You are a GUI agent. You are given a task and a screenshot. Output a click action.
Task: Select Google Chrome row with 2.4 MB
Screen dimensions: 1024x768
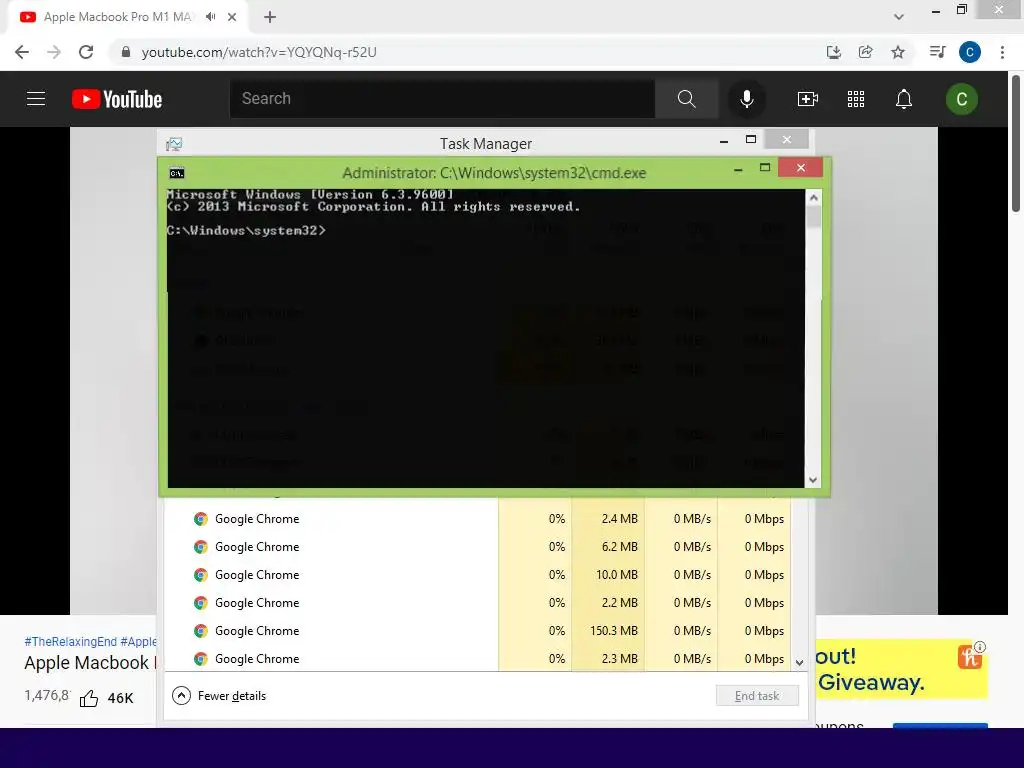[x=477, y=519]
